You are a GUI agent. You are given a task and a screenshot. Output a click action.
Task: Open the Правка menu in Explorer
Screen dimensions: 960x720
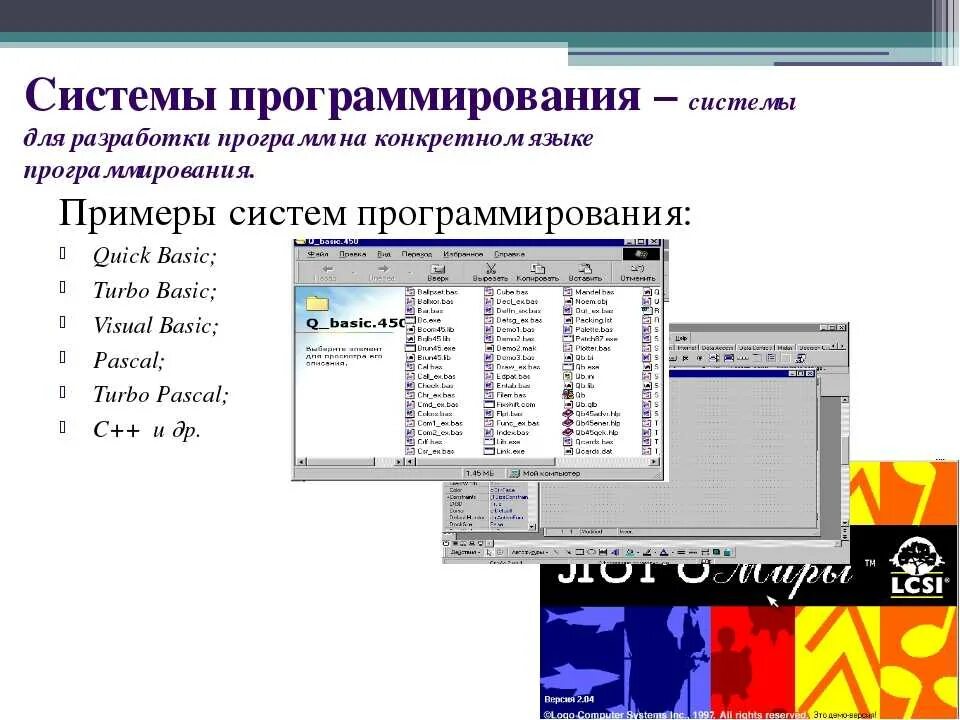[352, 253]
